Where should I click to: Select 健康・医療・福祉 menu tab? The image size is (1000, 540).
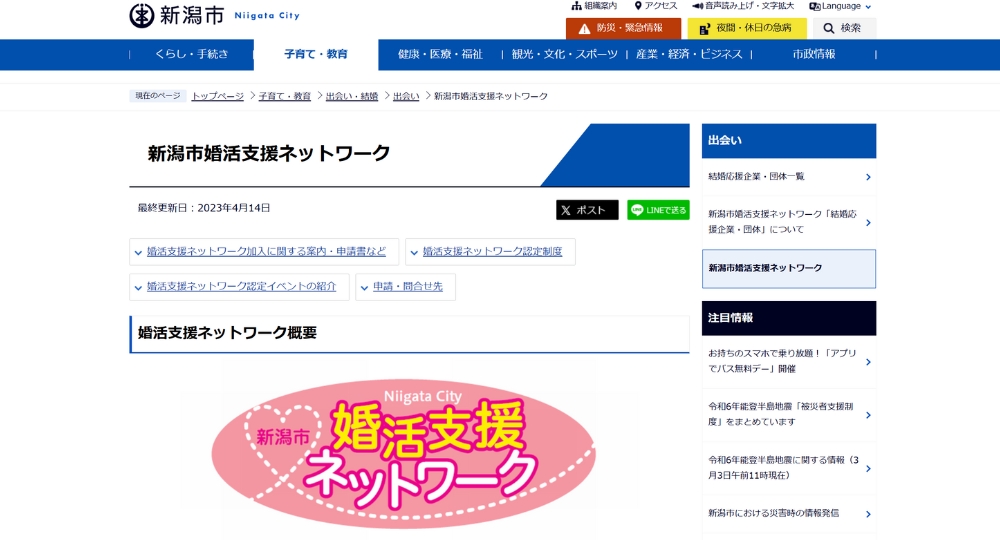[x=440, y=54]
